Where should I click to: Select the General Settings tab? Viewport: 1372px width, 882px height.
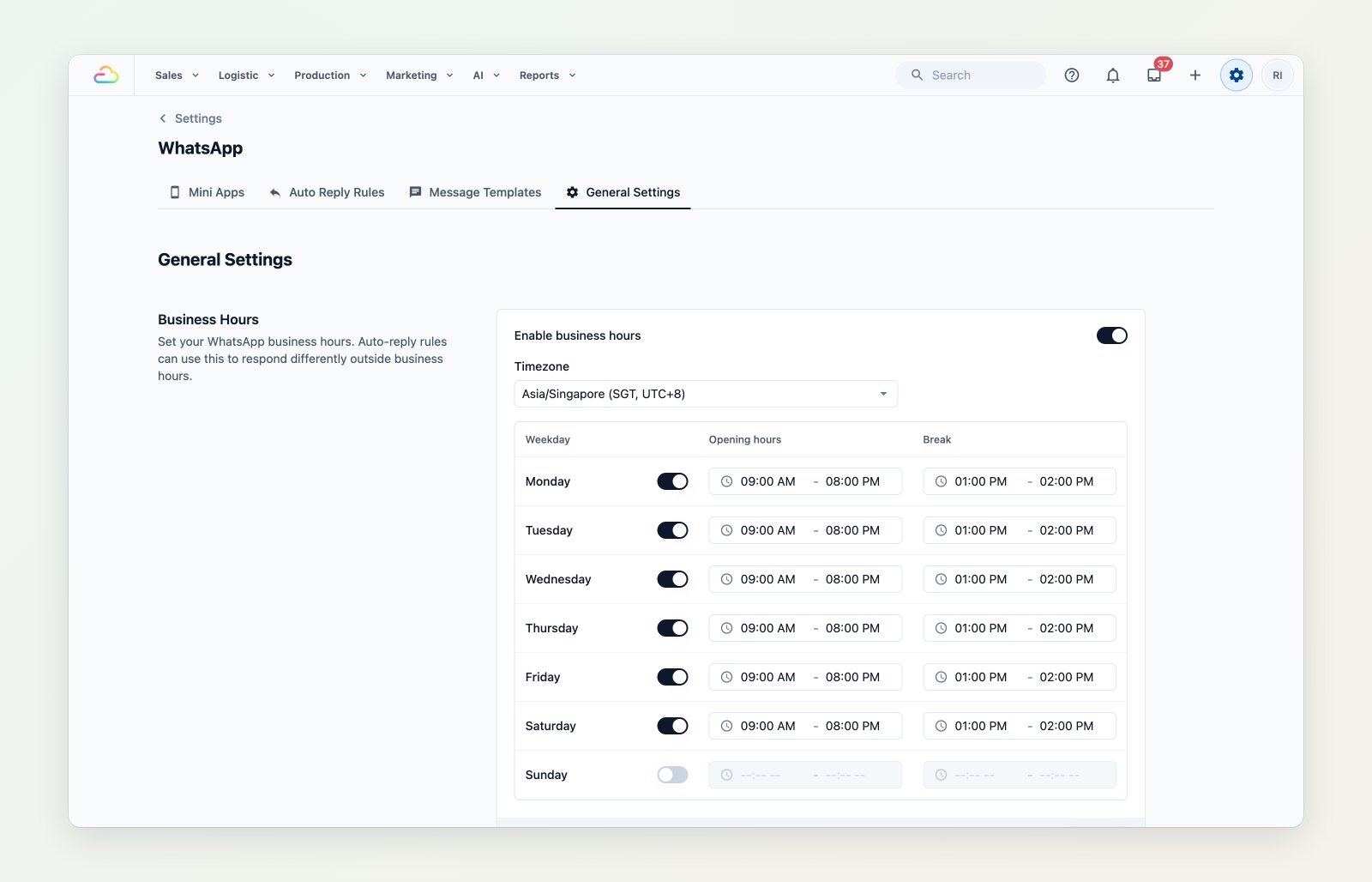click(623, 192)
